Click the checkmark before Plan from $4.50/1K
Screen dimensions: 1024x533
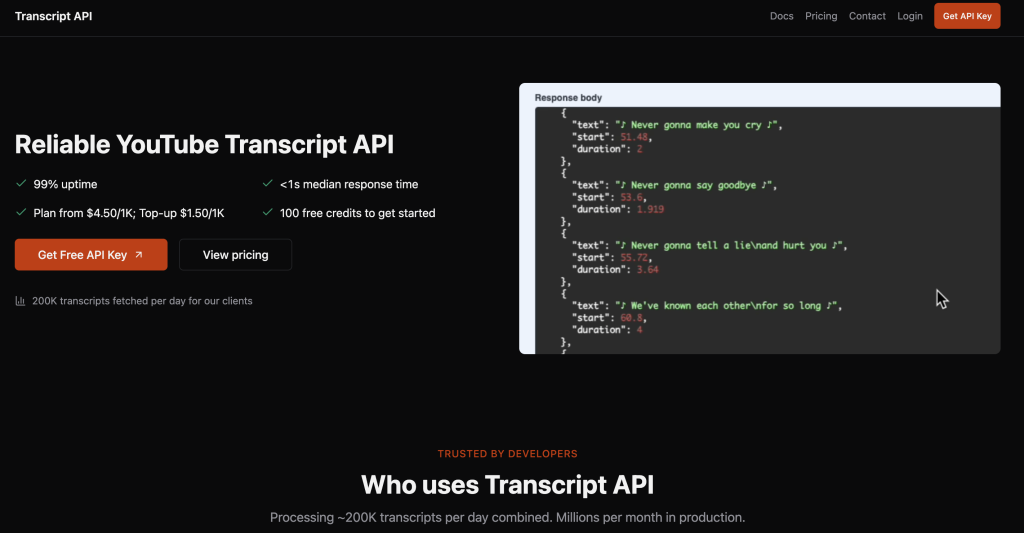(21, 213)
